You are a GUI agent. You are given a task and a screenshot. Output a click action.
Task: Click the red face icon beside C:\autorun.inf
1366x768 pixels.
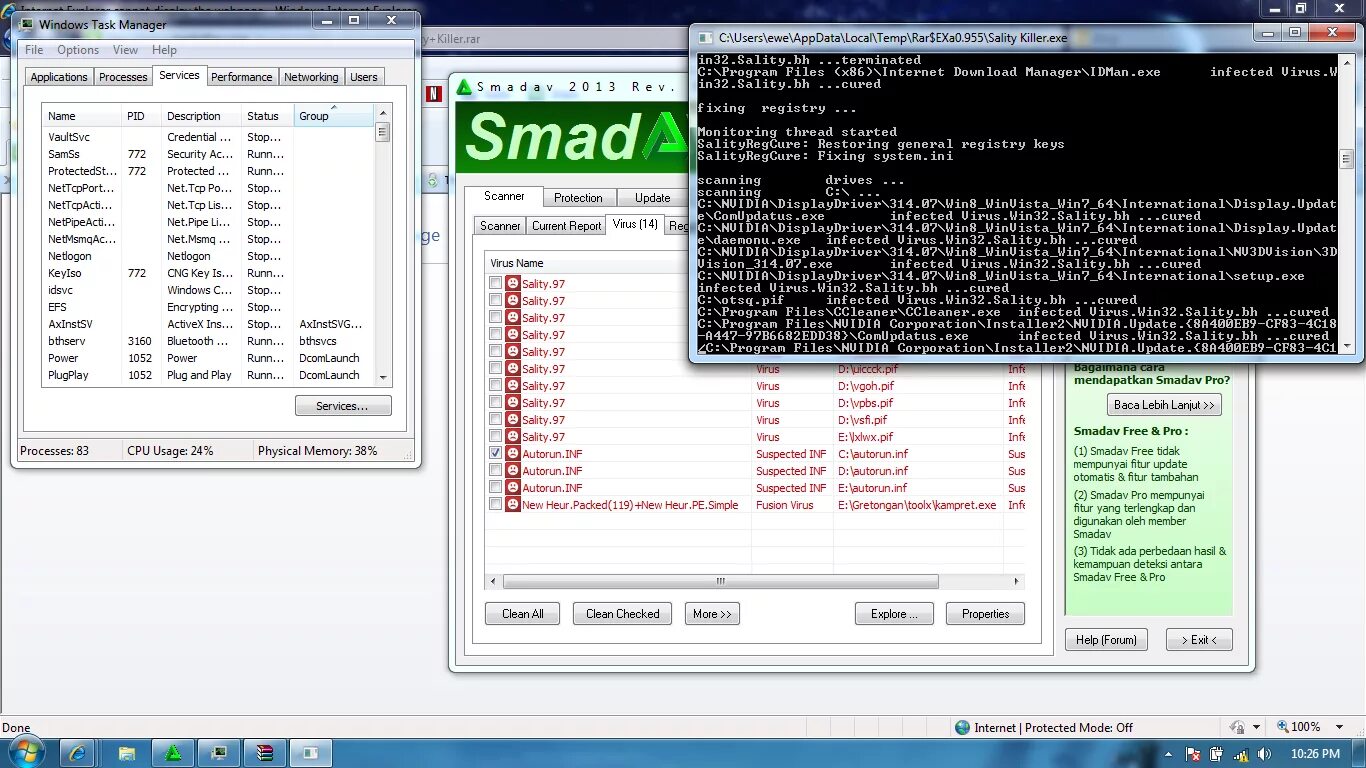pos(513,454)
